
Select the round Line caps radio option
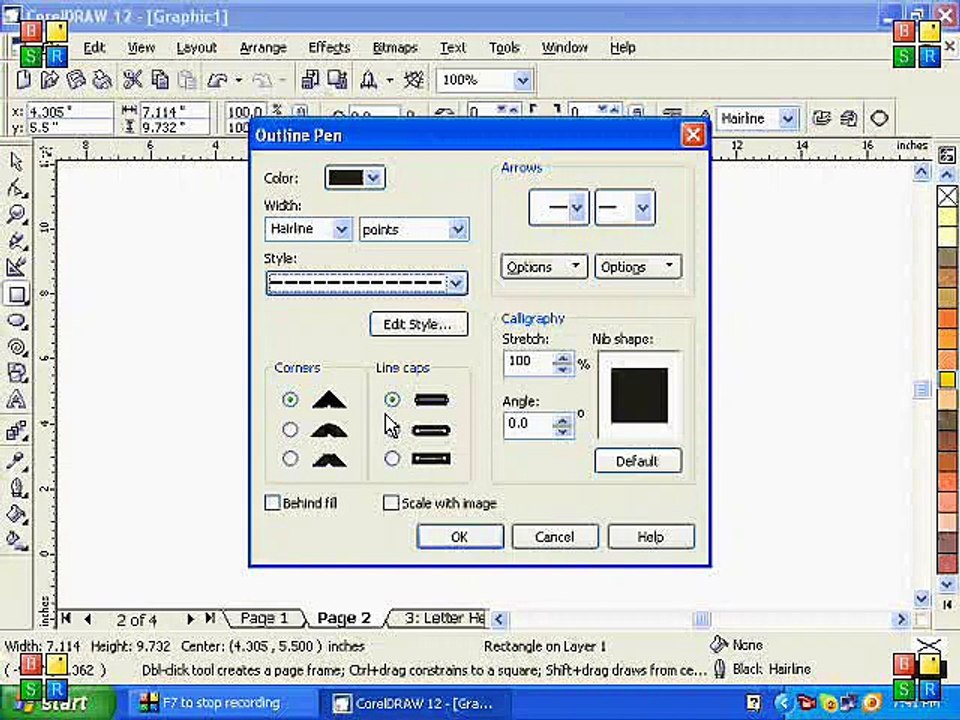[x=392, y=430]
